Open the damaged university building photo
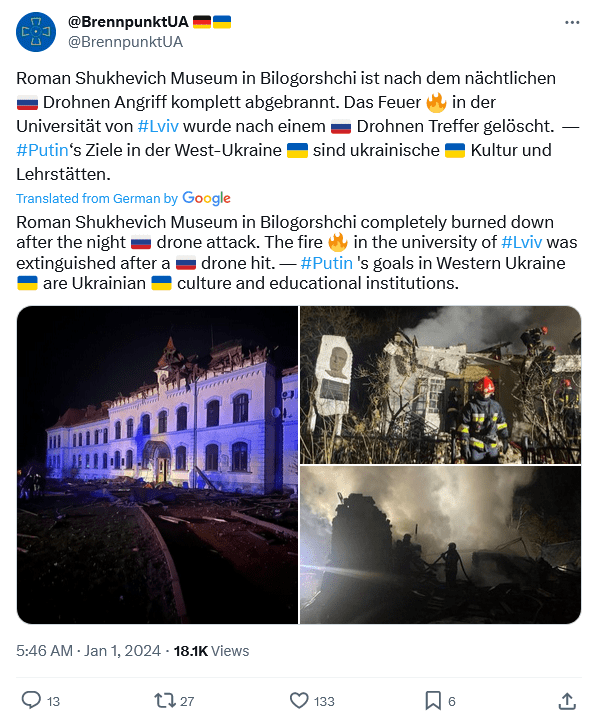 [x=157, y=465]
